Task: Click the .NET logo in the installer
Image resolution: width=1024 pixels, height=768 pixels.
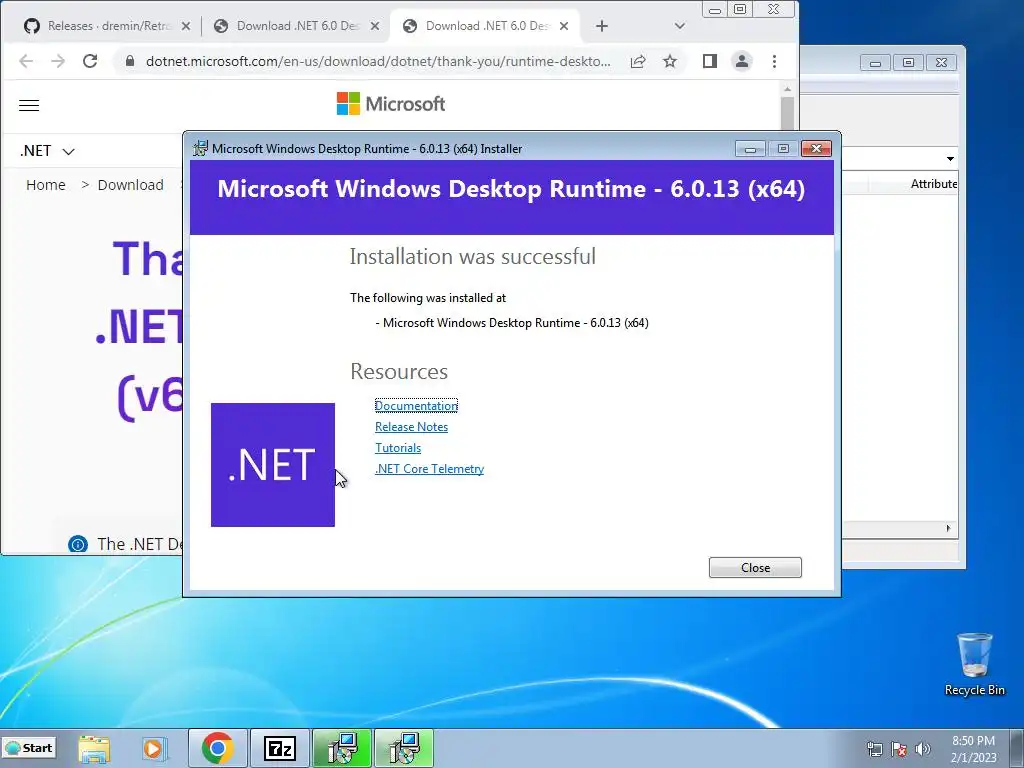Action: [272, 464]
